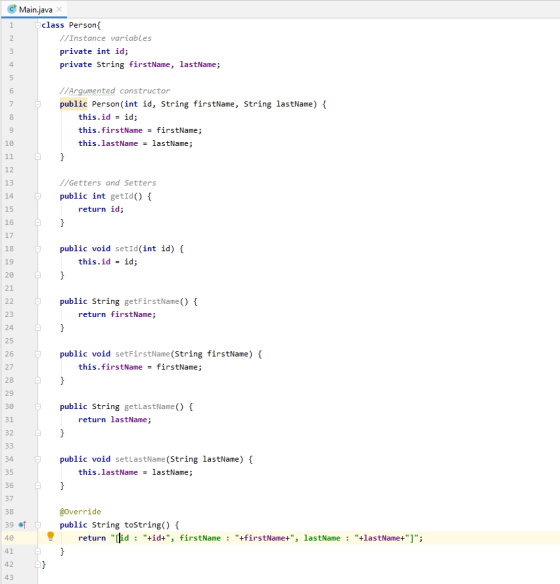Click the fold end marker at line 11
560x584 pixels.
[38, 156]
